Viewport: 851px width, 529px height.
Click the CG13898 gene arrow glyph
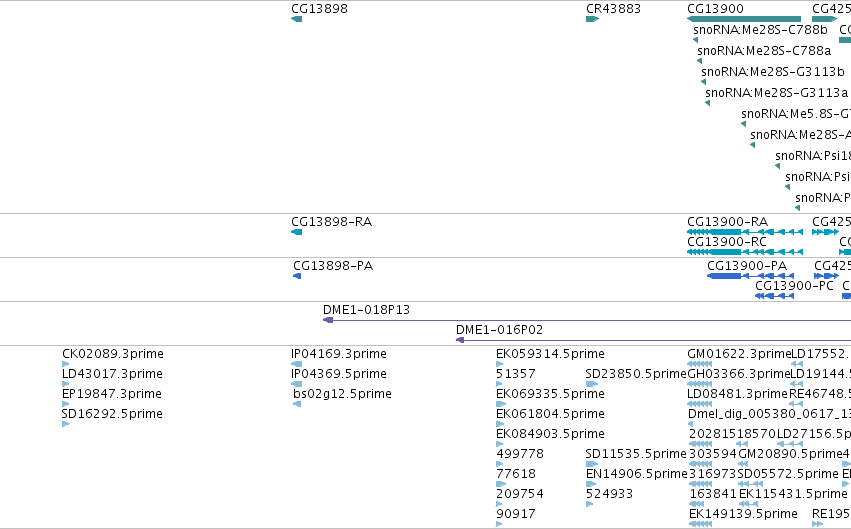pos(296,19)
